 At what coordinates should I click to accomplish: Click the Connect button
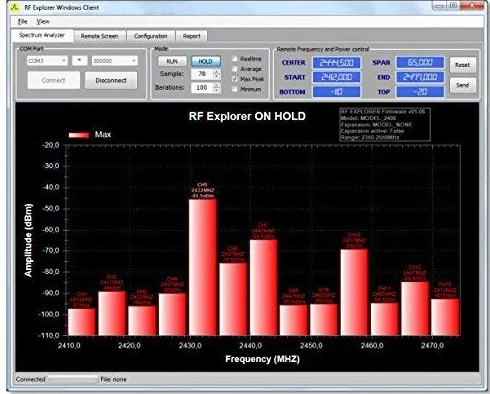[x=54, y=80]
